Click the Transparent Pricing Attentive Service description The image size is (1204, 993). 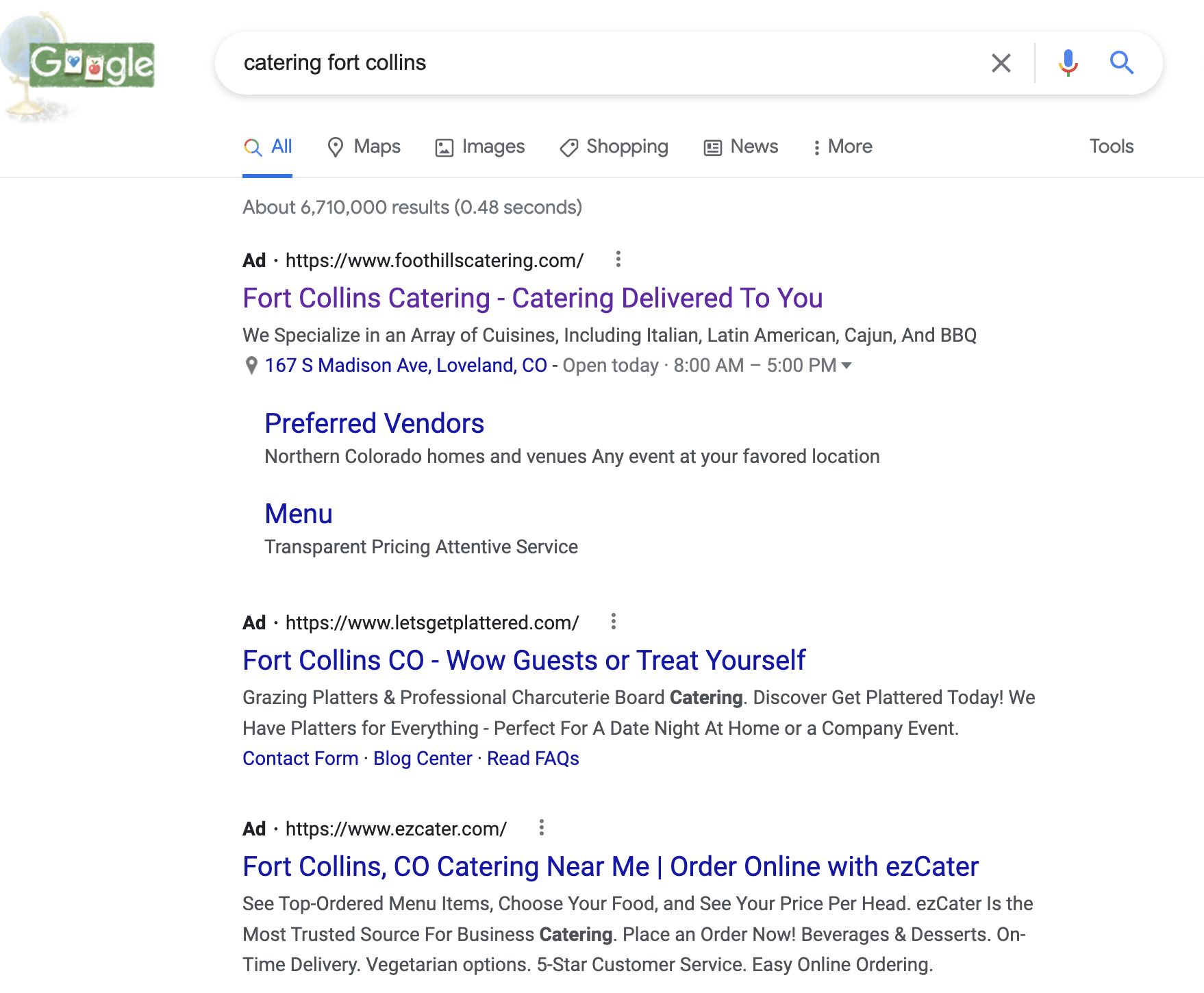coord(421,547)
